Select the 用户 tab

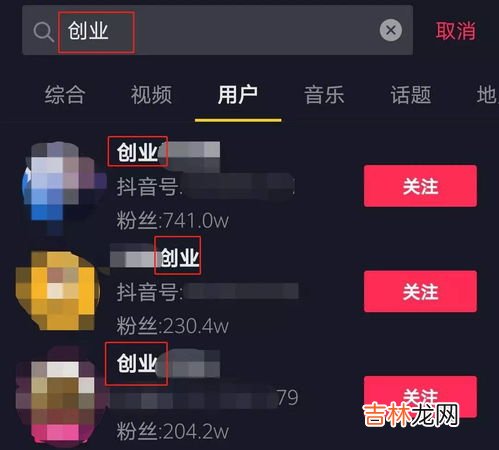pos(238,95)
